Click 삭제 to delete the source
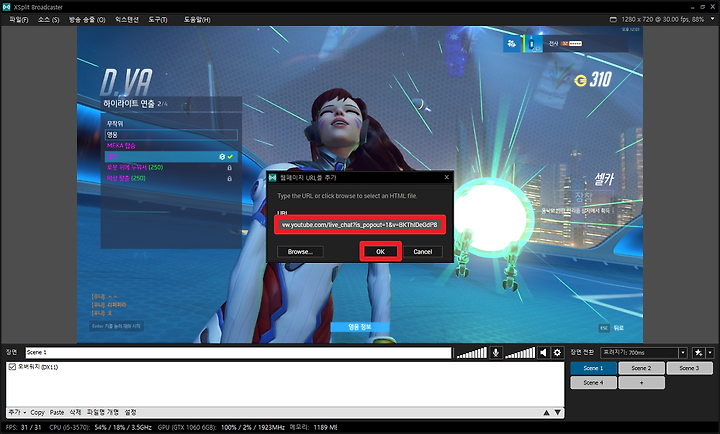 75,412
